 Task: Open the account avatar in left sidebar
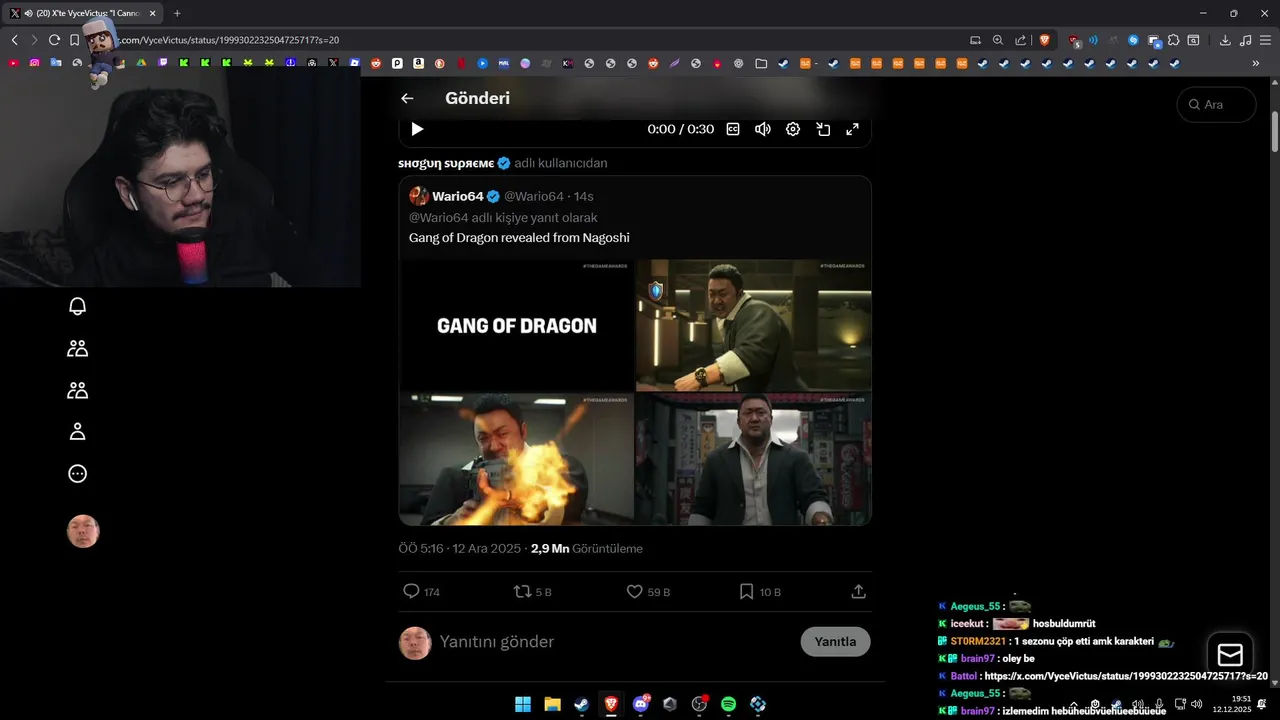tap(83, 531)
